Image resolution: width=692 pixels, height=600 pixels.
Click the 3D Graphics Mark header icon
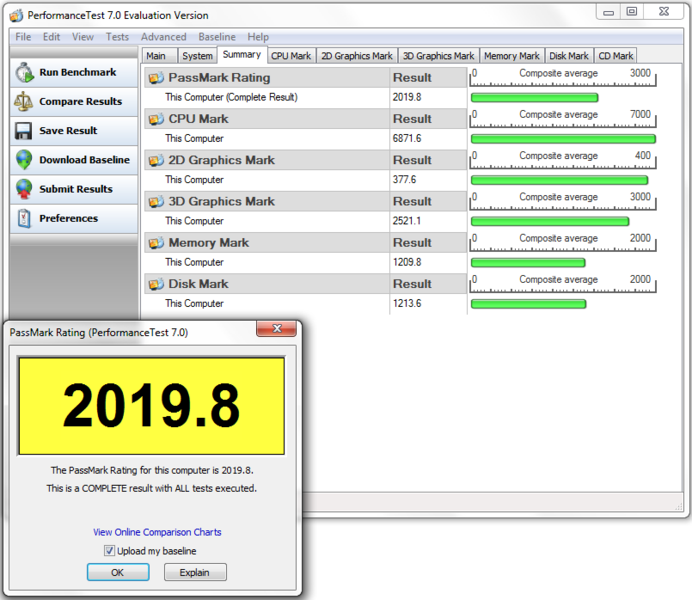(156, 202)
